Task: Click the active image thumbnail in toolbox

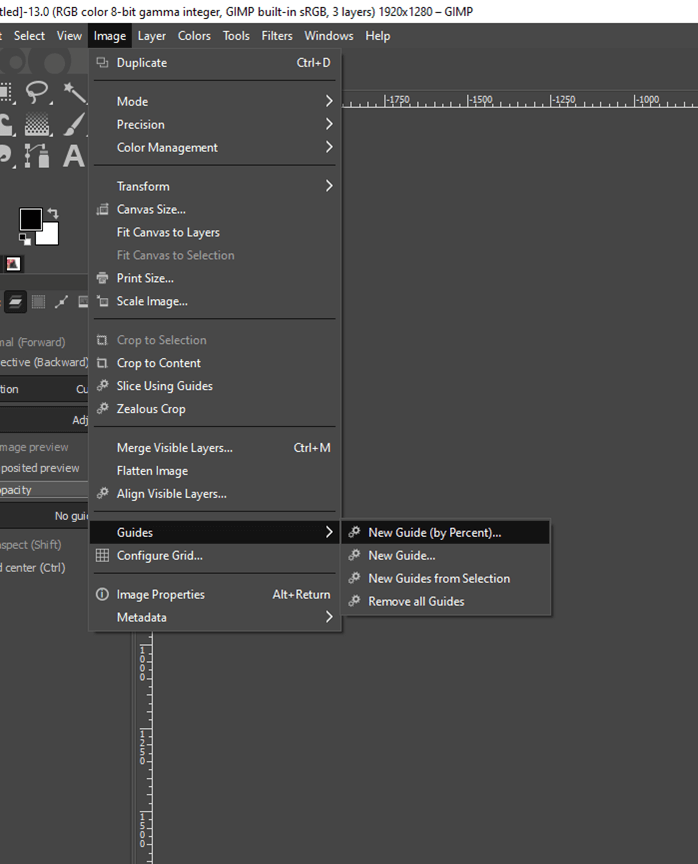Action: point(13,264)
